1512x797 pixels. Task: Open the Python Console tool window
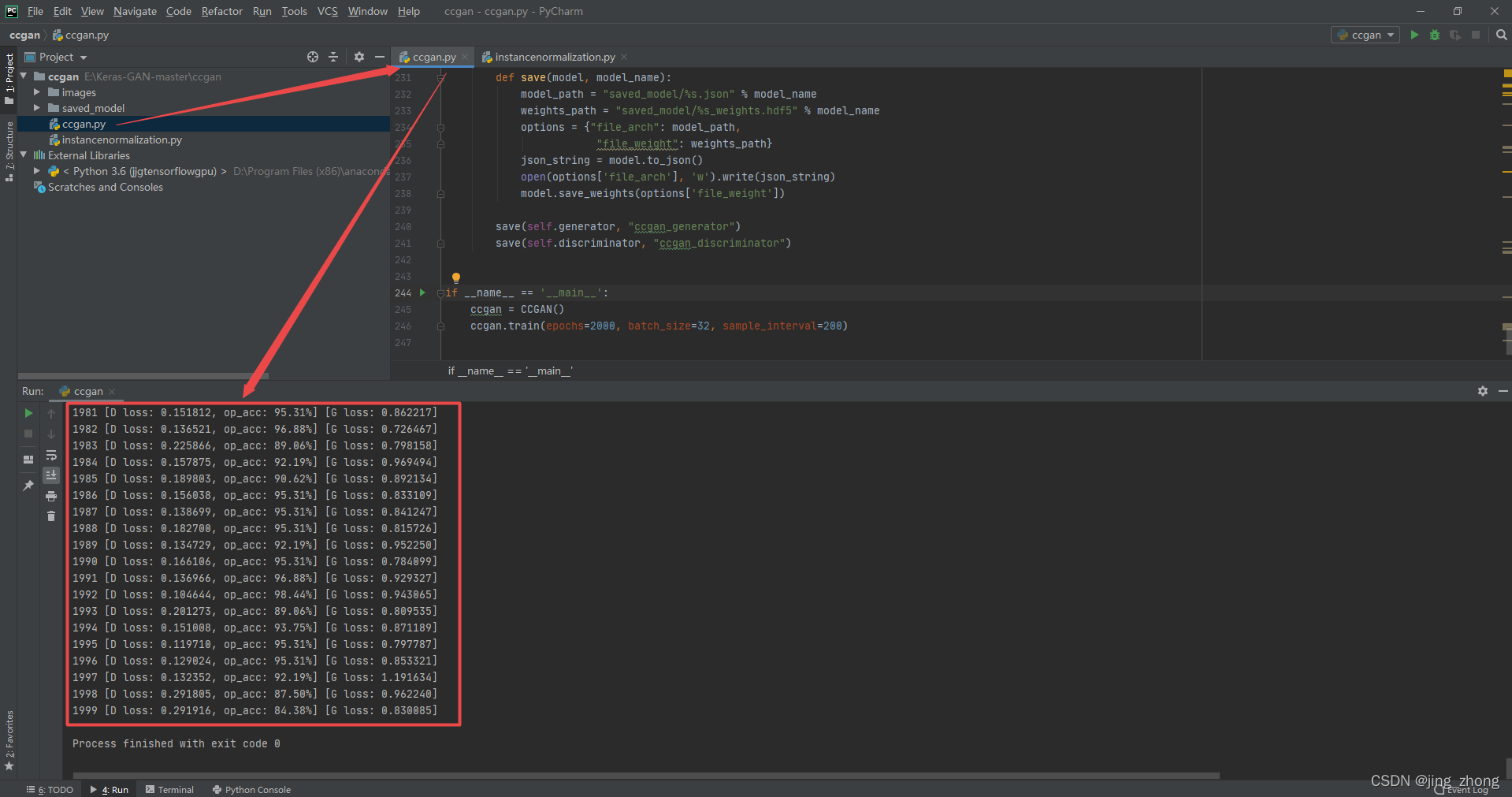point(251,789)
